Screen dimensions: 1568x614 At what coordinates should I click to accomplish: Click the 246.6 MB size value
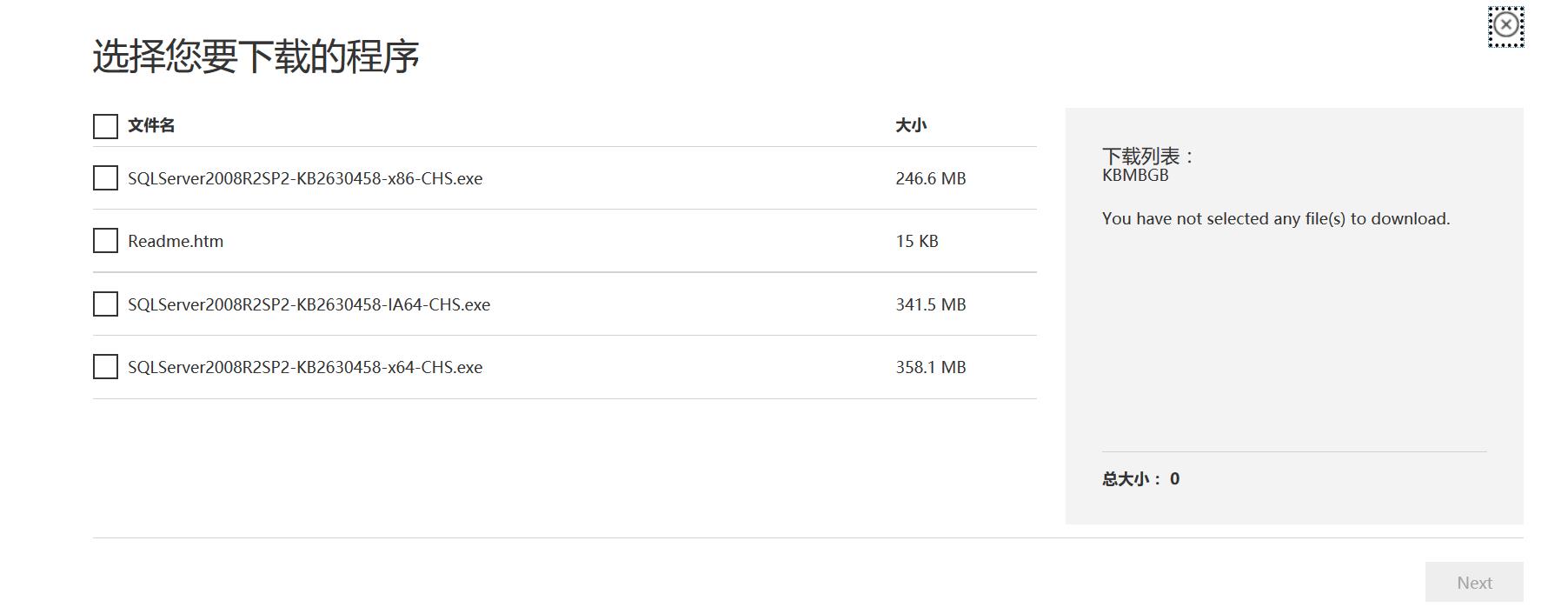click(931, 178)
